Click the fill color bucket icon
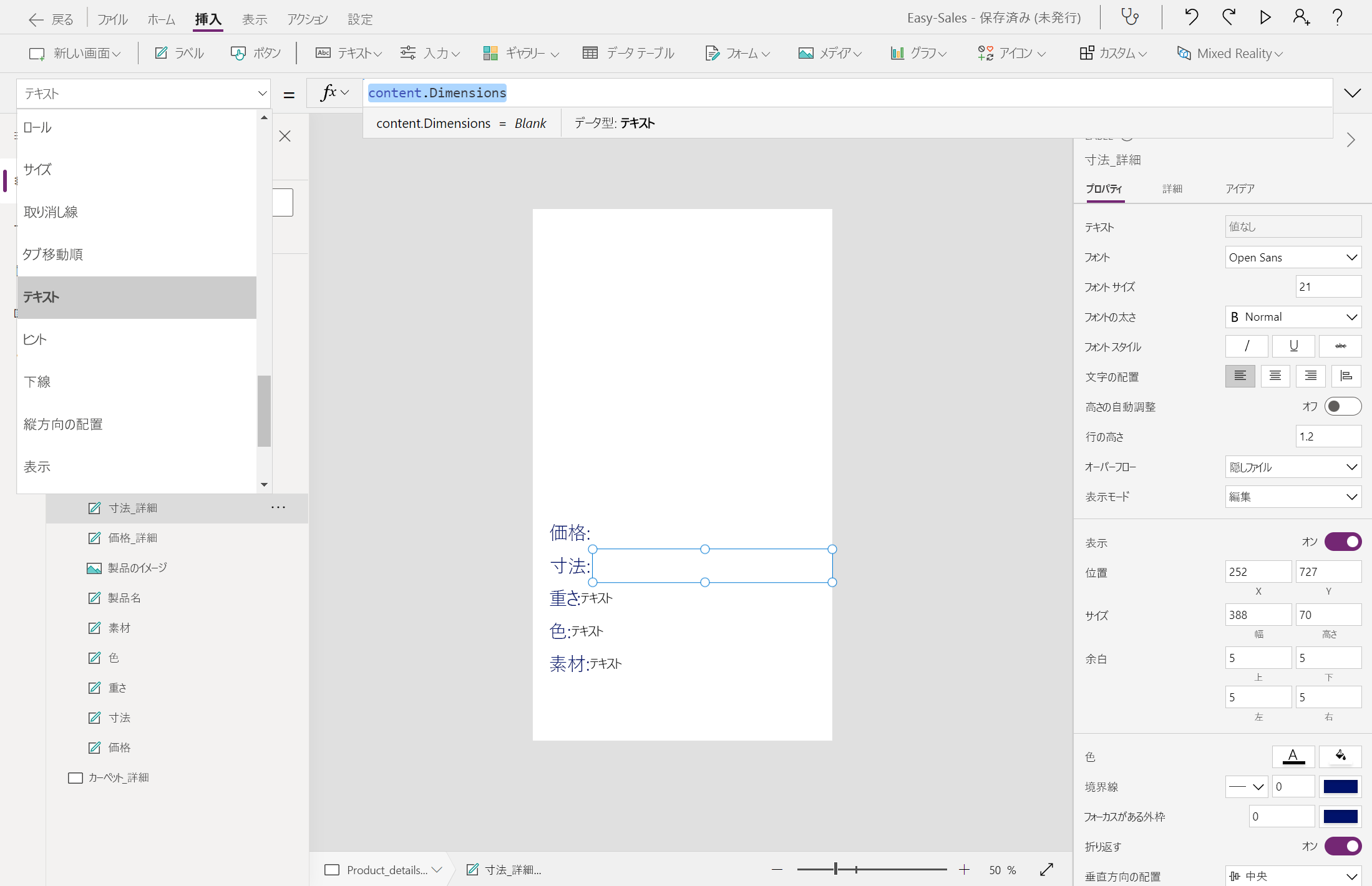This screenshot has width=1372, height=886. click(x=1340, y=757)
